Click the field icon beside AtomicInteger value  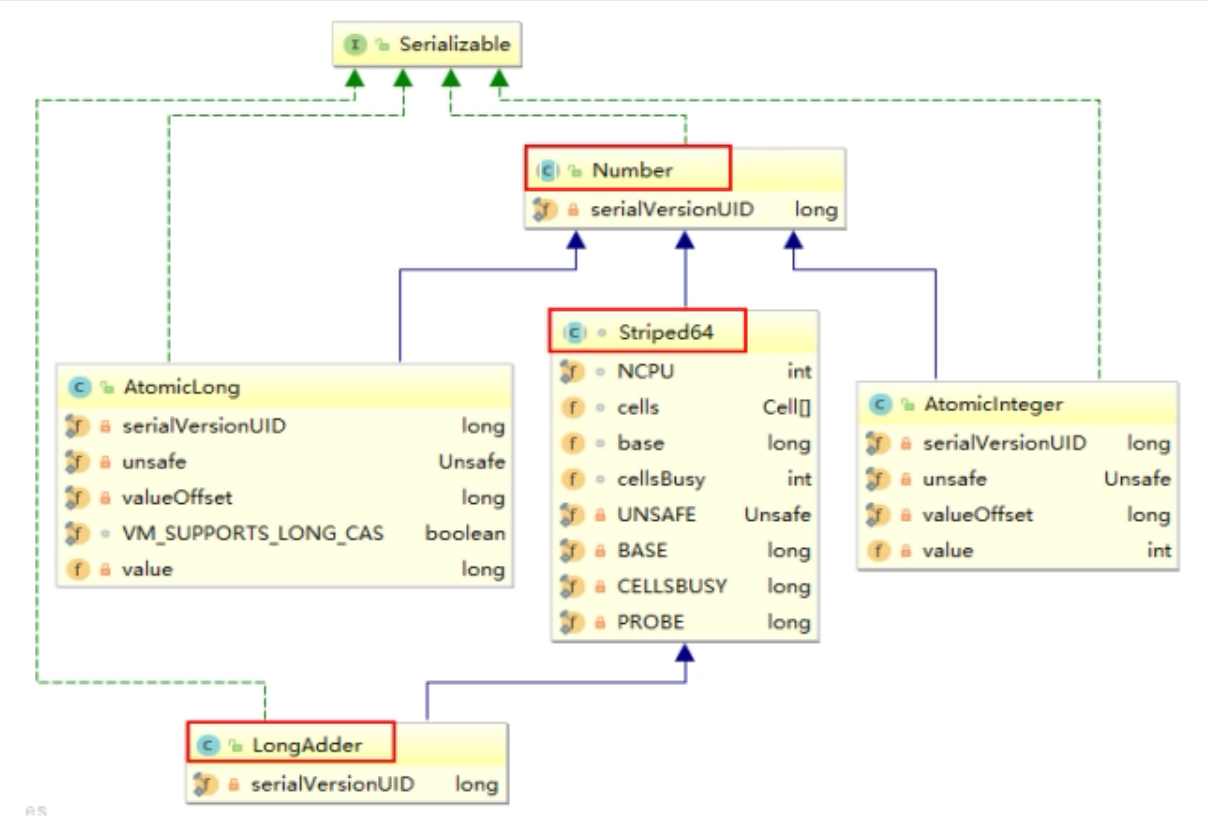[x=879, y=550]
